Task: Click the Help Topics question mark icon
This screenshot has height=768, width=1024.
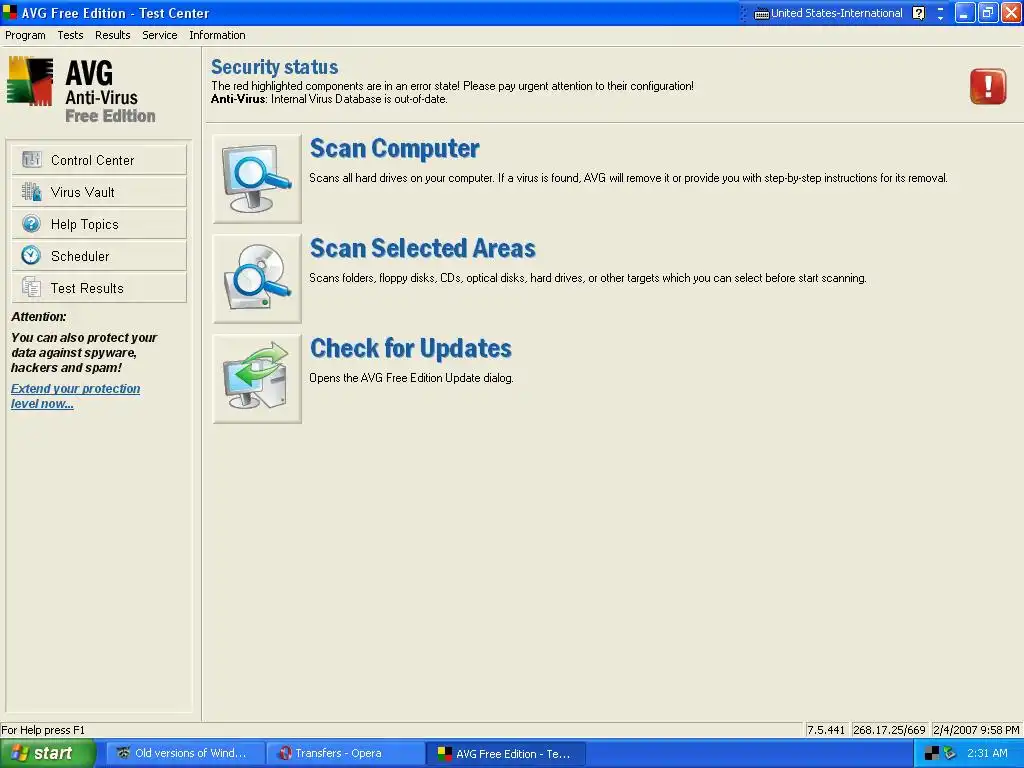Action: (x=31, y=223)
